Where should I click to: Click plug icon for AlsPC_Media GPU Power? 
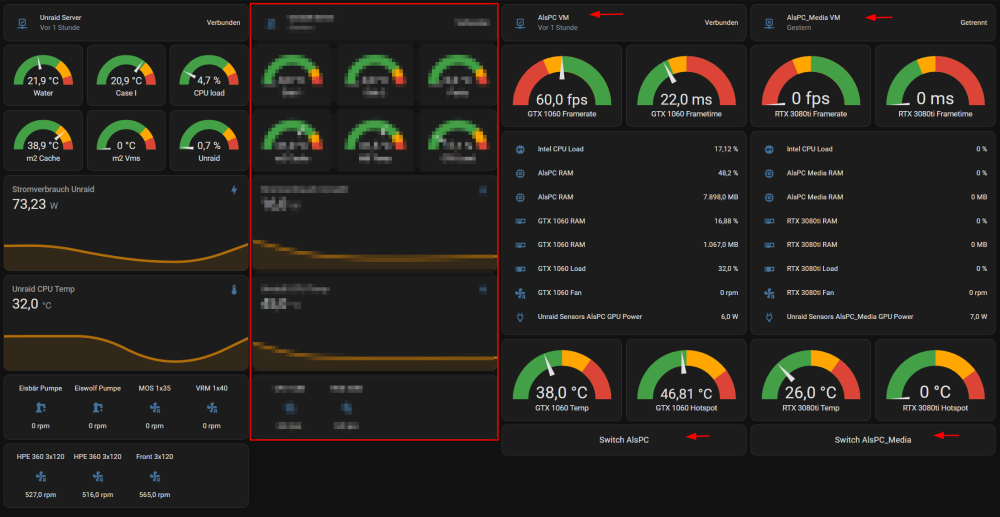768,317
